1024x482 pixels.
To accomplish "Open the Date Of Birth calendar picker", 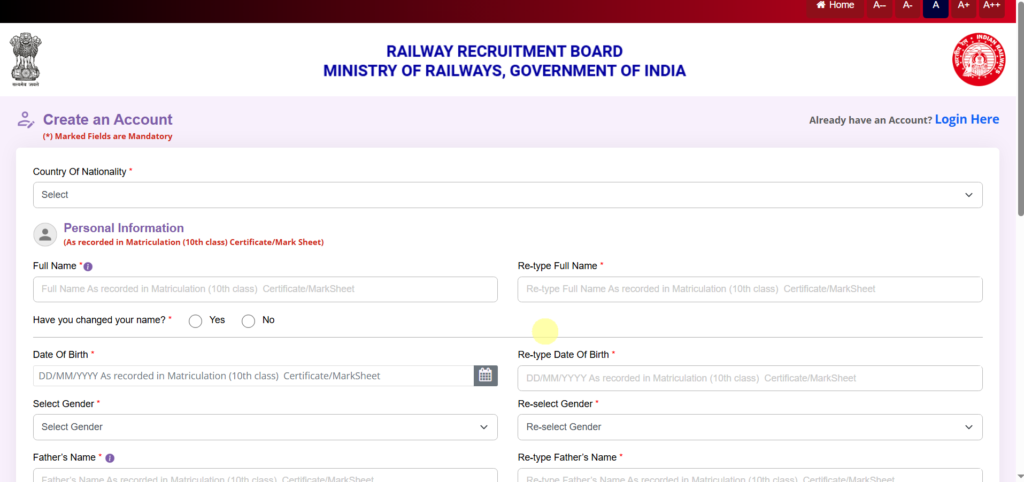I will click(x=485, y=376).
